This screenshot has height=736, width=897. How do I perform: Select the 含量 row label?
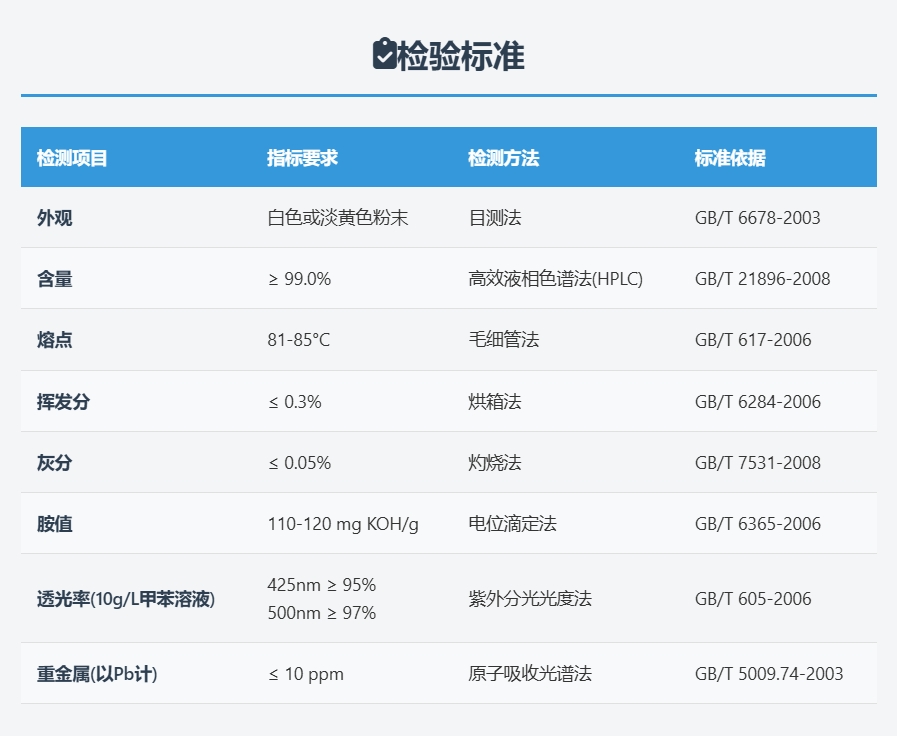pos(54,279)
